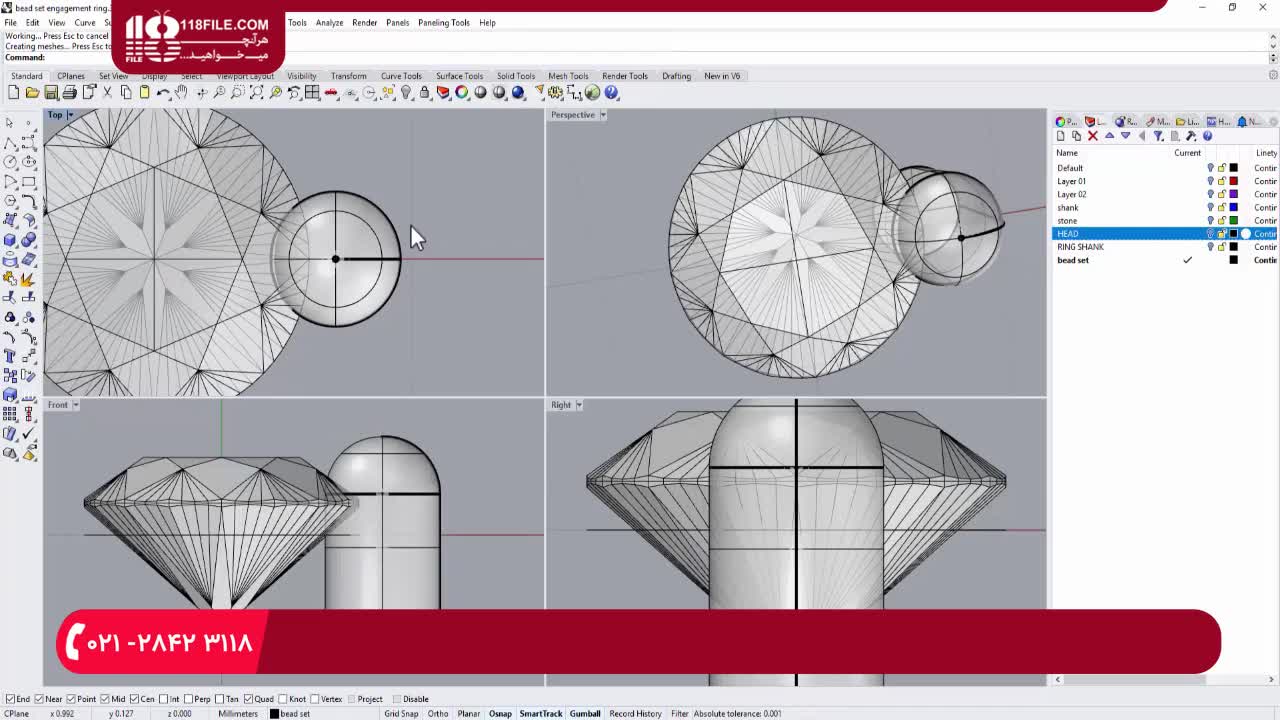The width and height of the screenshot is (1280, 720).
Task: Enable the Int osnap checkbox
Action: (x=163, y=699)
